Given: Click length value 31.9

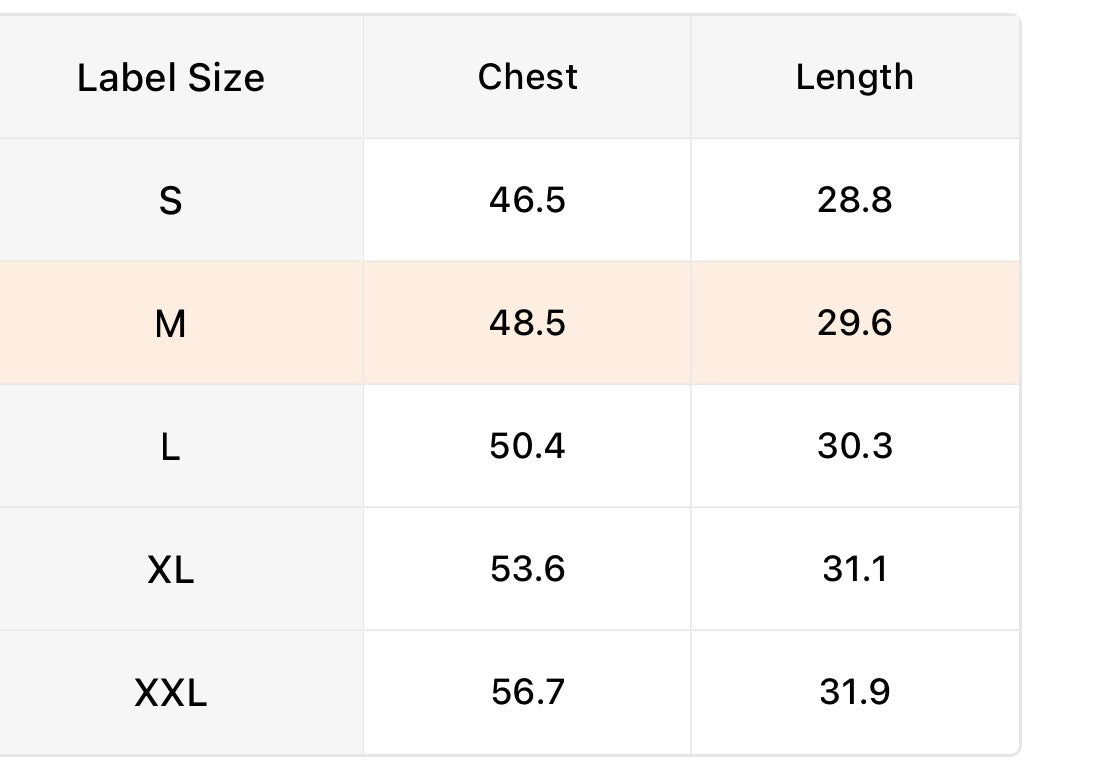Looking at the screenshot, I should (855, 692).
